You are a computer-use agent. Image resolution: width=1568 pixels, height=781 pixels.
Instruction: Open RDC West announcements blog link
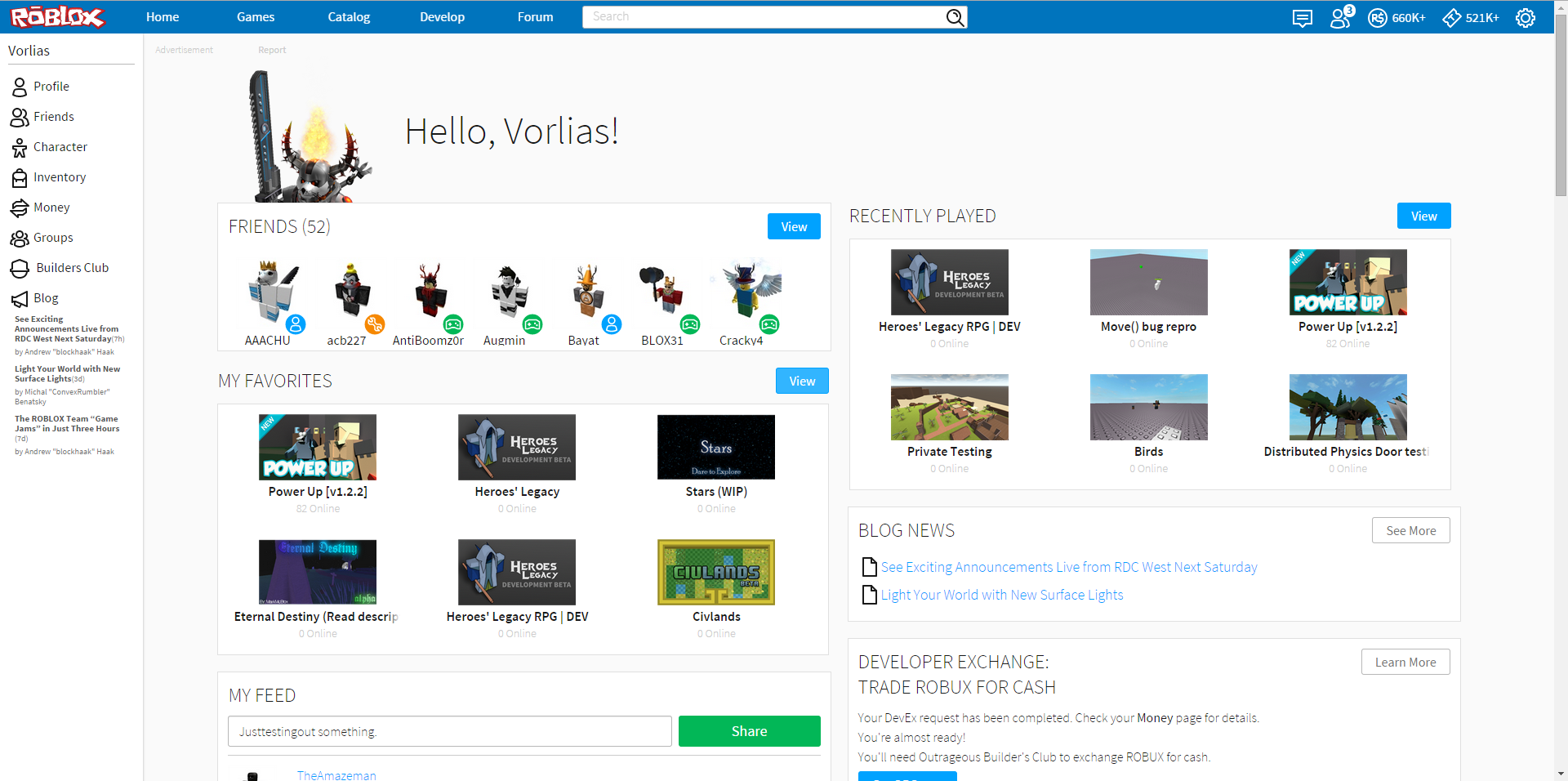click(1069, 567)
